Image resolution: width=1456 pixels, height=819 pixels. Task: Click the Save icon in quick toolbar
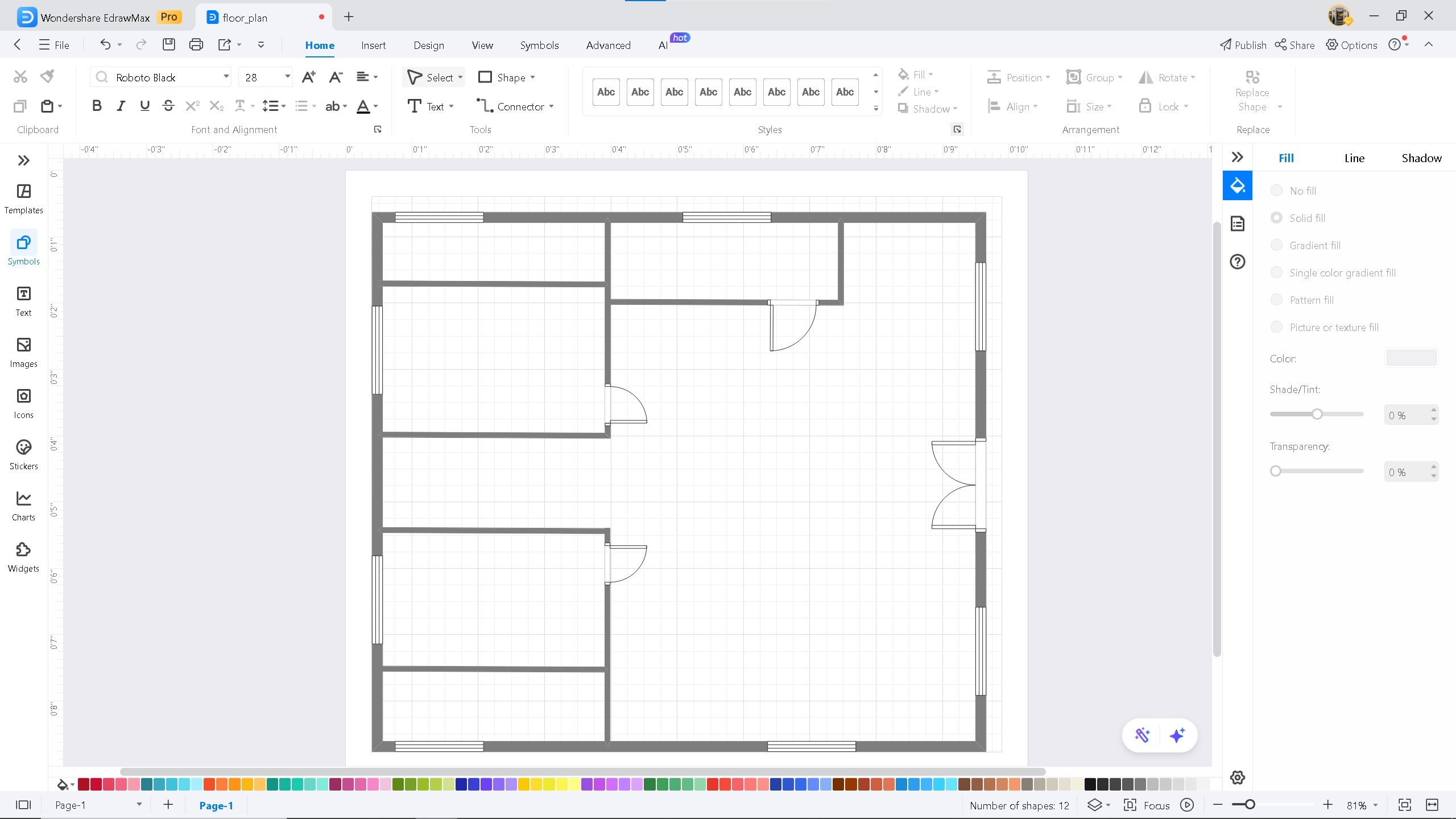[168, 44]
